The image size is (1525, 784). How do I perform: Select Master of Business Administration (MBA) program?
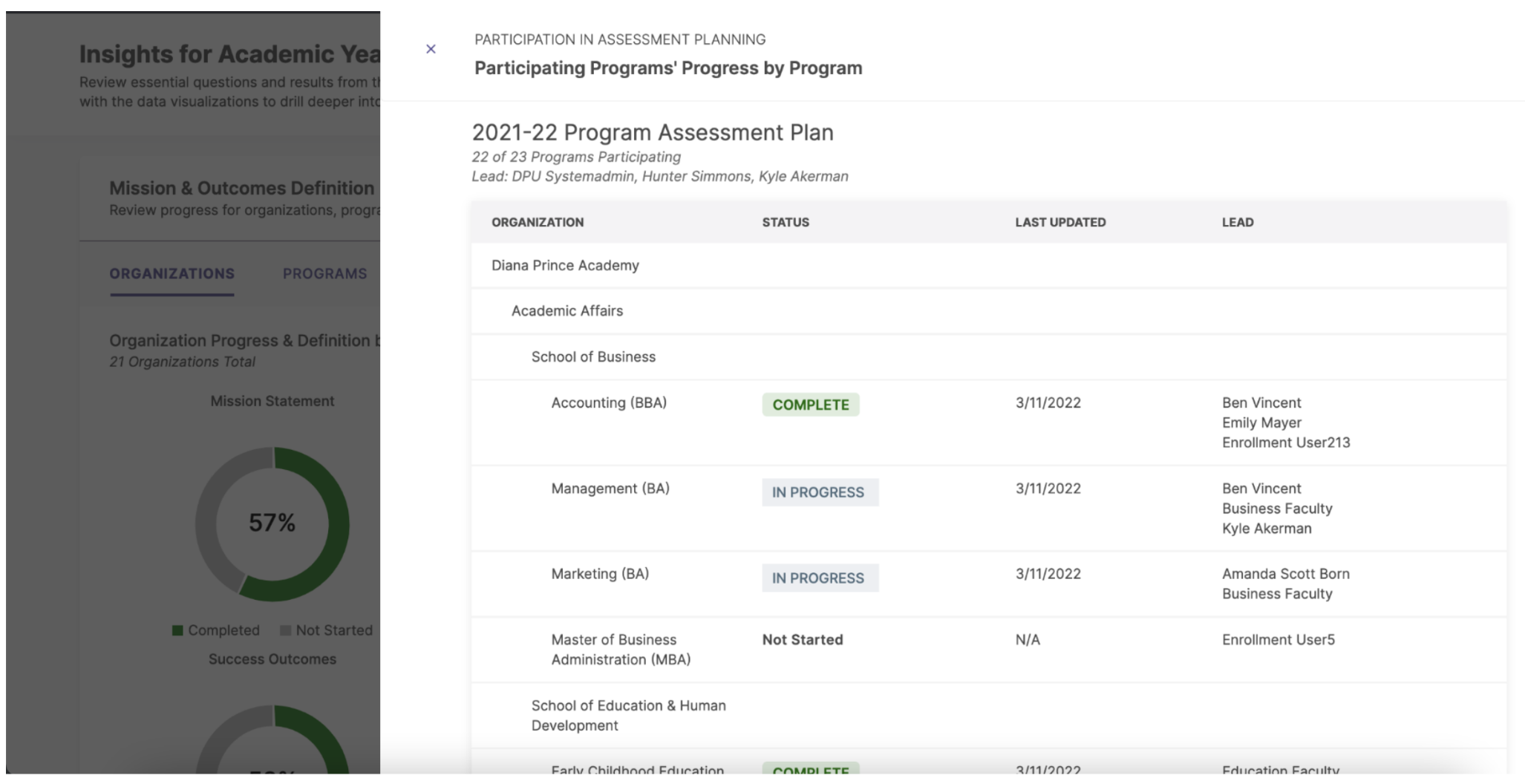pos(621,650)
